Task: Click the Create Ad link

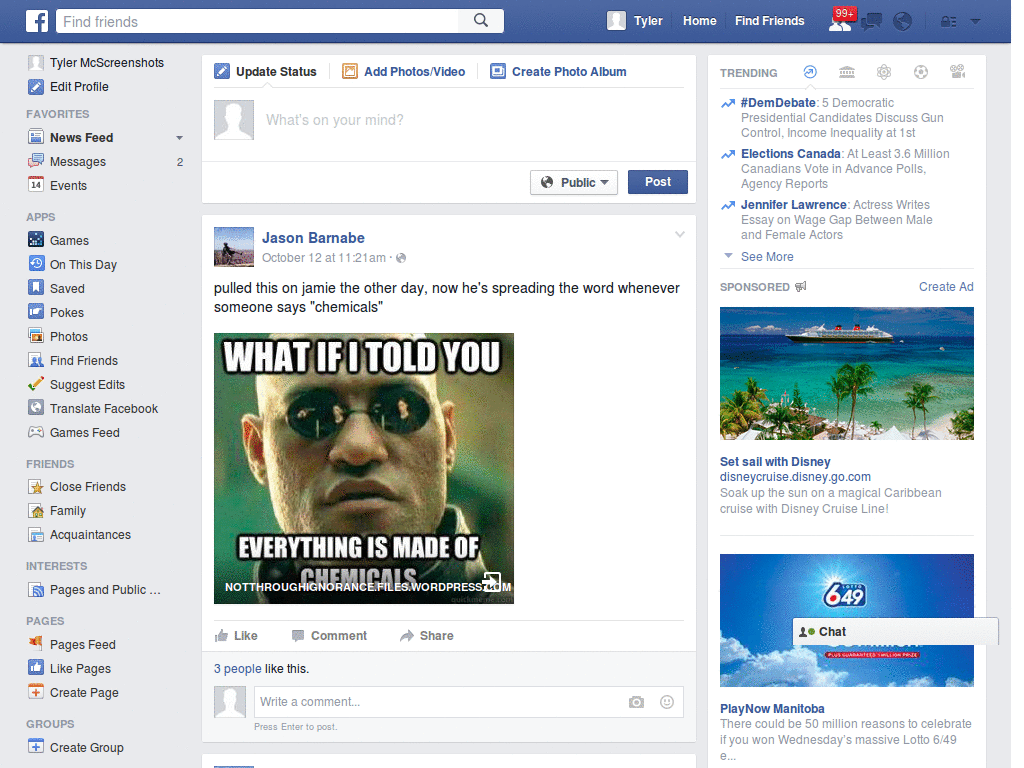Action: tap(946, 287)
